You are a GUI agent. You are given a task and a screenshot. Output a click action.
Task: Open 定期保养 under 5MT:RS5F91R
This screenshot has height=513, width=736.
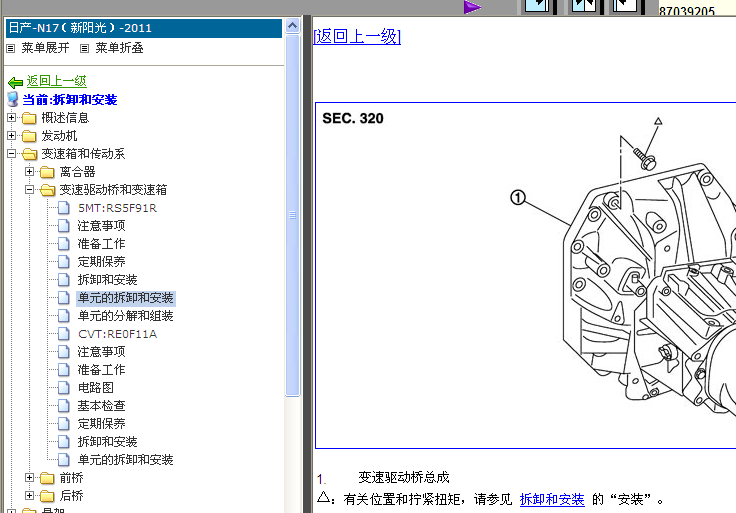coord(101,262)
